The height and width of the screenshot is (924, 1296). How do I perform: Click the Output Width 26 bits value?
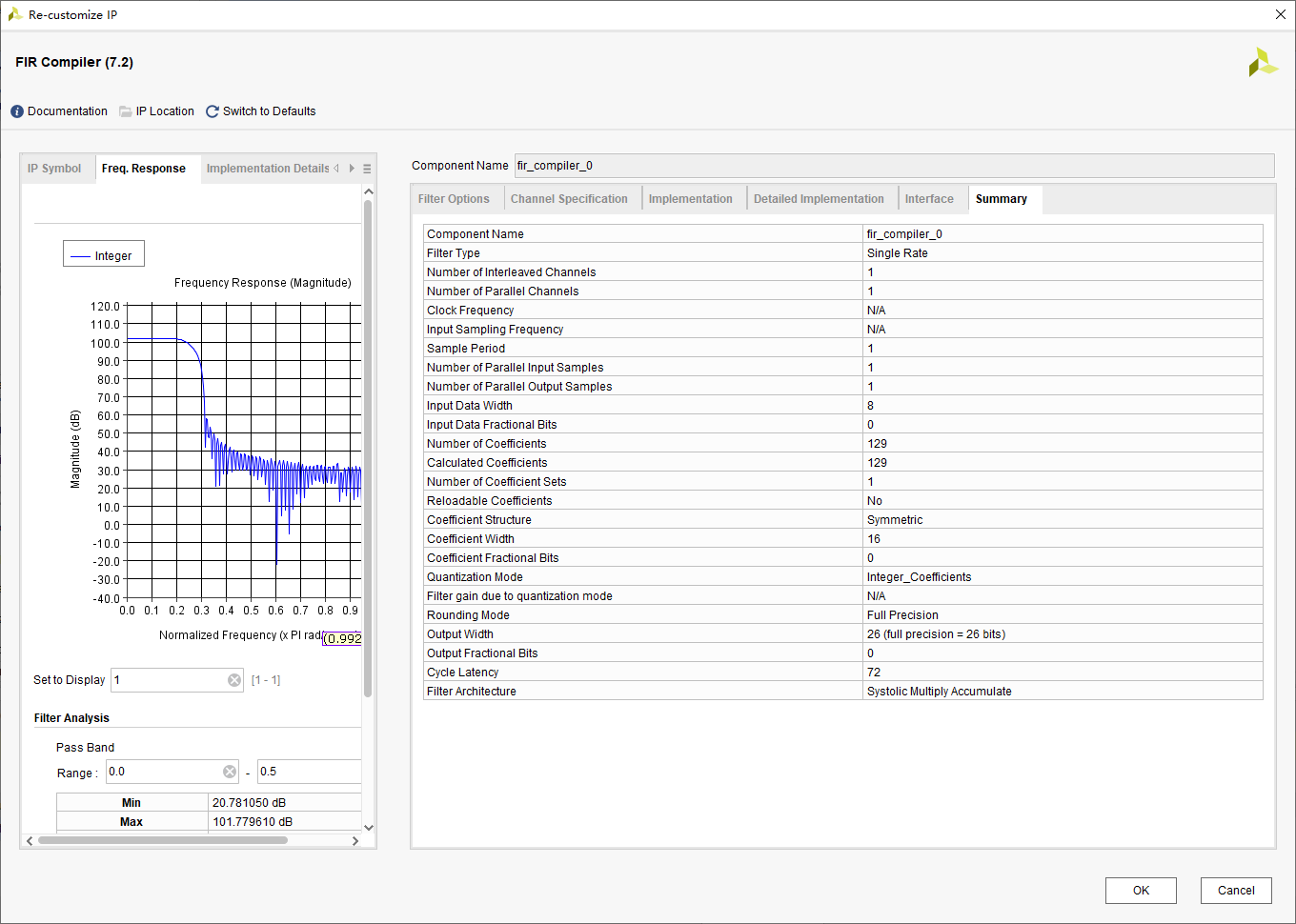(936, 634)
